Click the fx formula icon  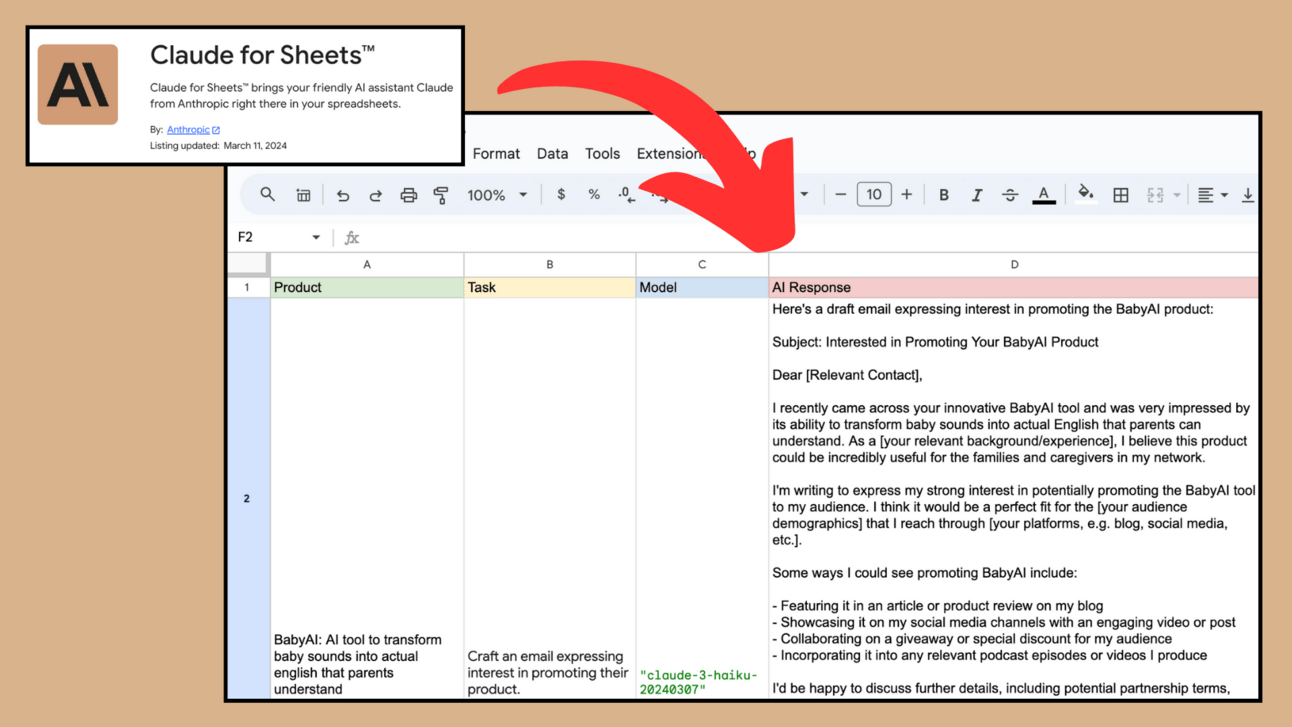point(351,238)
